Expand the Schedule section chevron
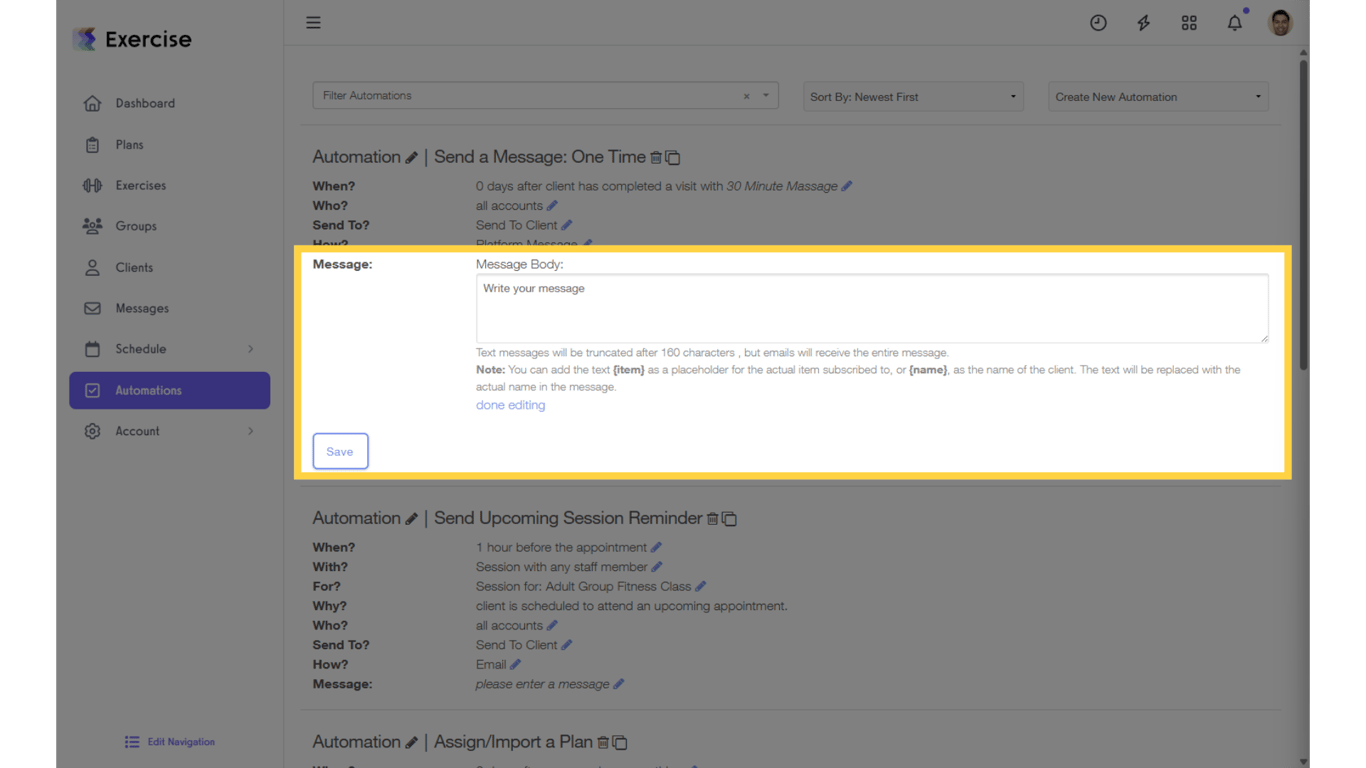 click(x=251, y=349)
